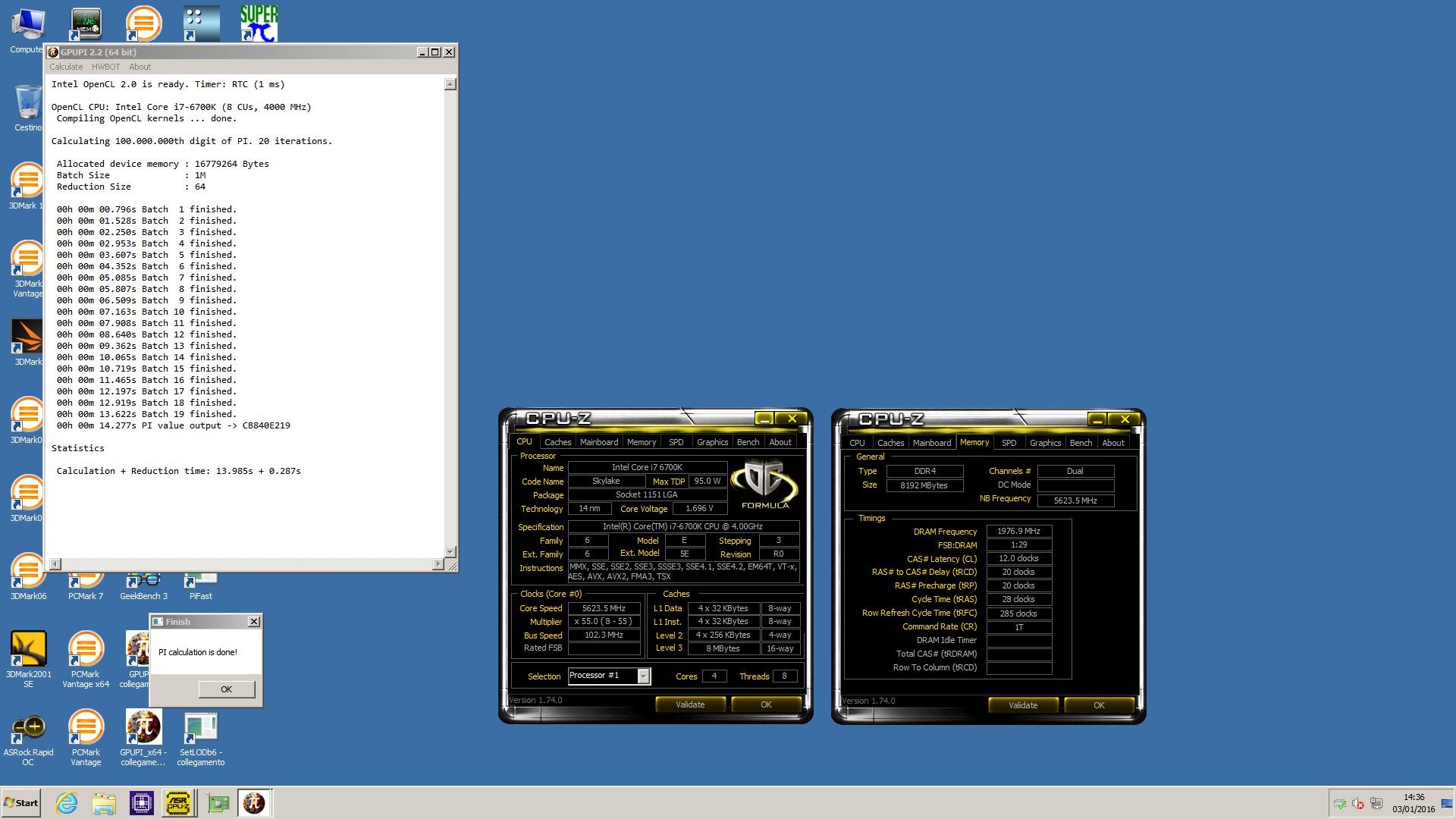Open Mainboard tab in right CPU-Z
Image resolution: width=1456 pixels, height=819 pixels.
[x=932, y=443]
